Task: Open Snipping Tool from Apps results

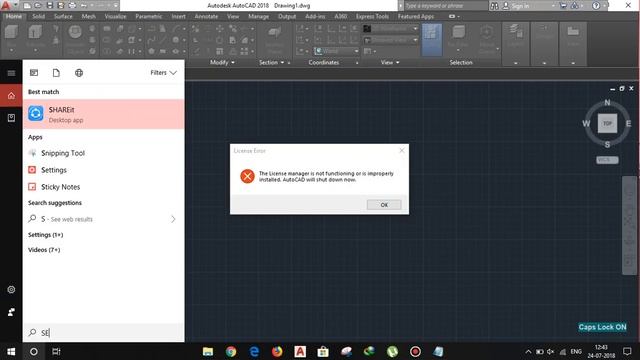Action: [x=63, y=153]
